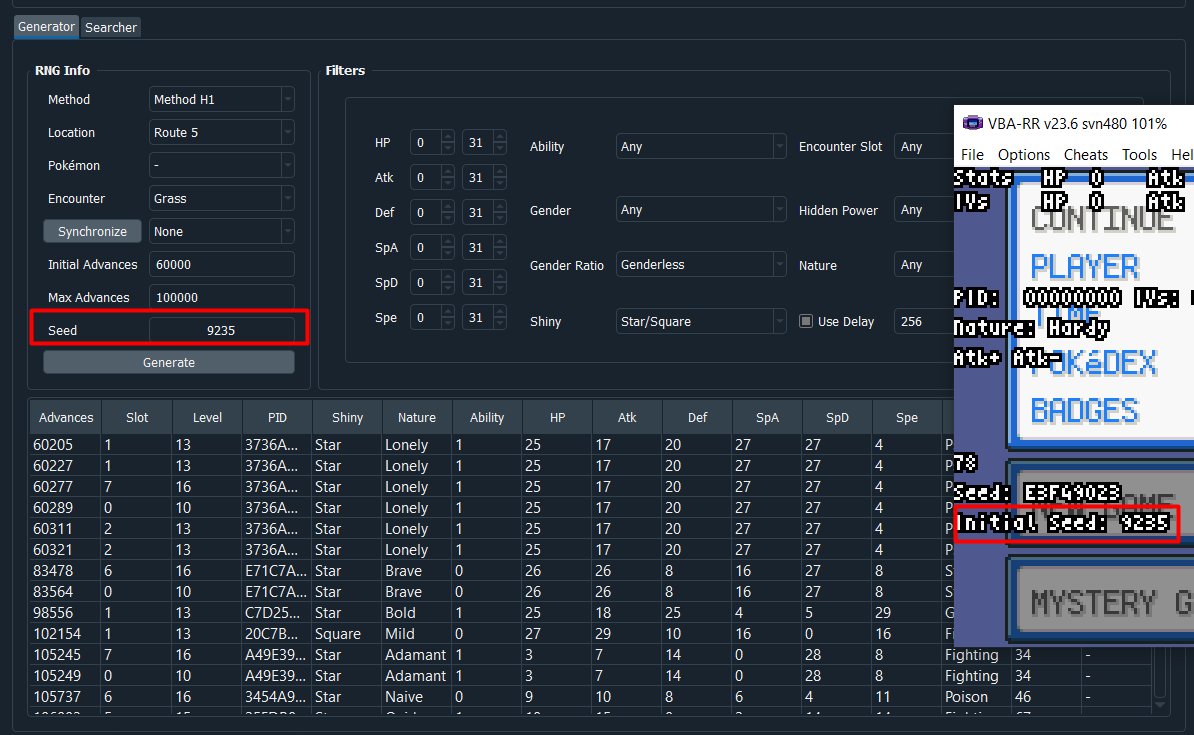Open the Gender filter dropdown
Image resolution: width=1194 pixels, height=735 pixels.
tap(701, 209)
